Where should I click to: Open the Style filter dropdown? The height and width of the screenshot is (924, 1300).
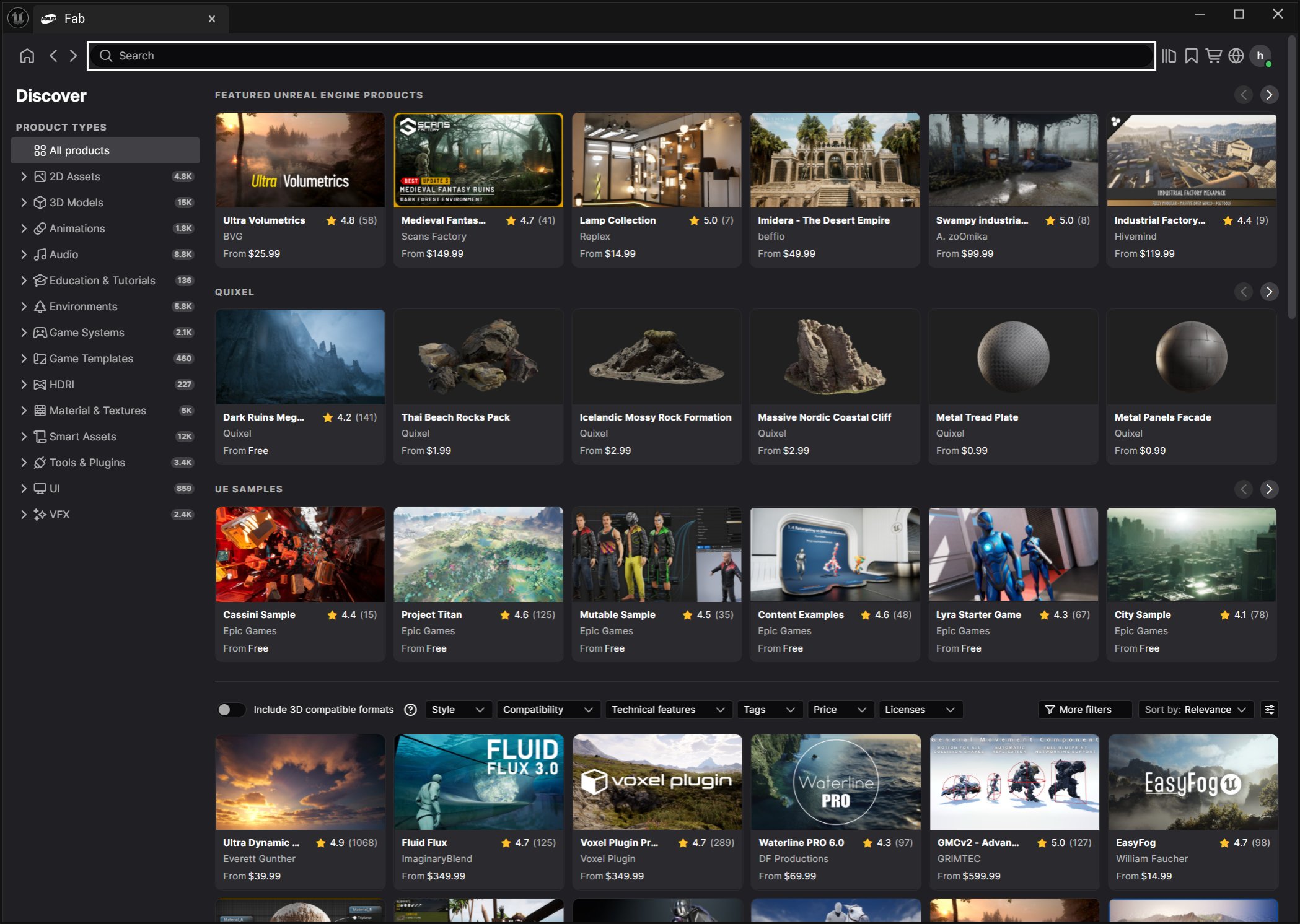pyautogui.click(x=458, y=710)
